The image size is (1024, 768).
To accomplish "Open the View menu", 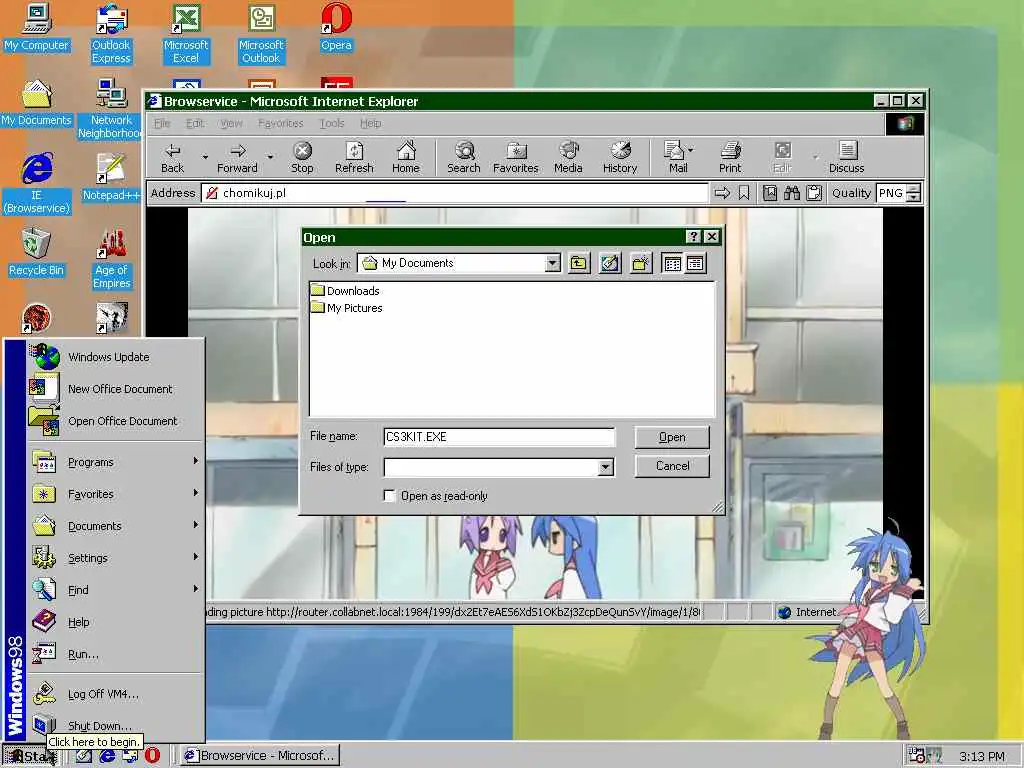I will tap(231, 123).
